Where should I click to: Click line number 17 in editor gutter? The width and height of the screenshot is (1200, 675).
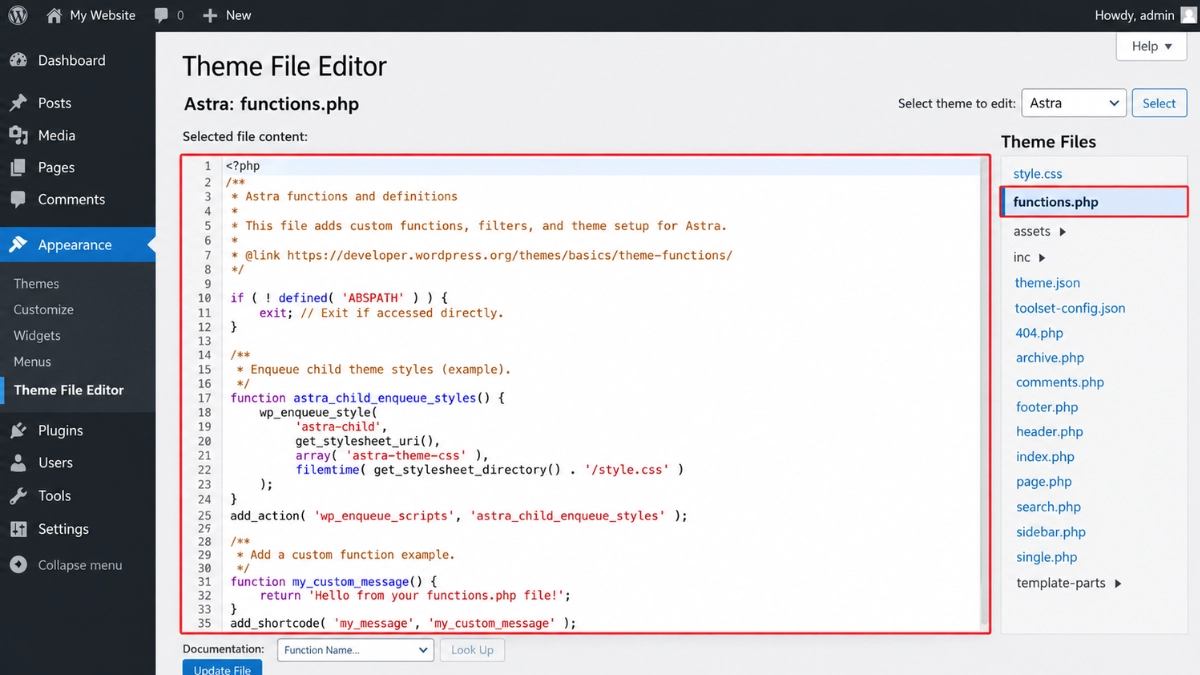pos(205,398)
